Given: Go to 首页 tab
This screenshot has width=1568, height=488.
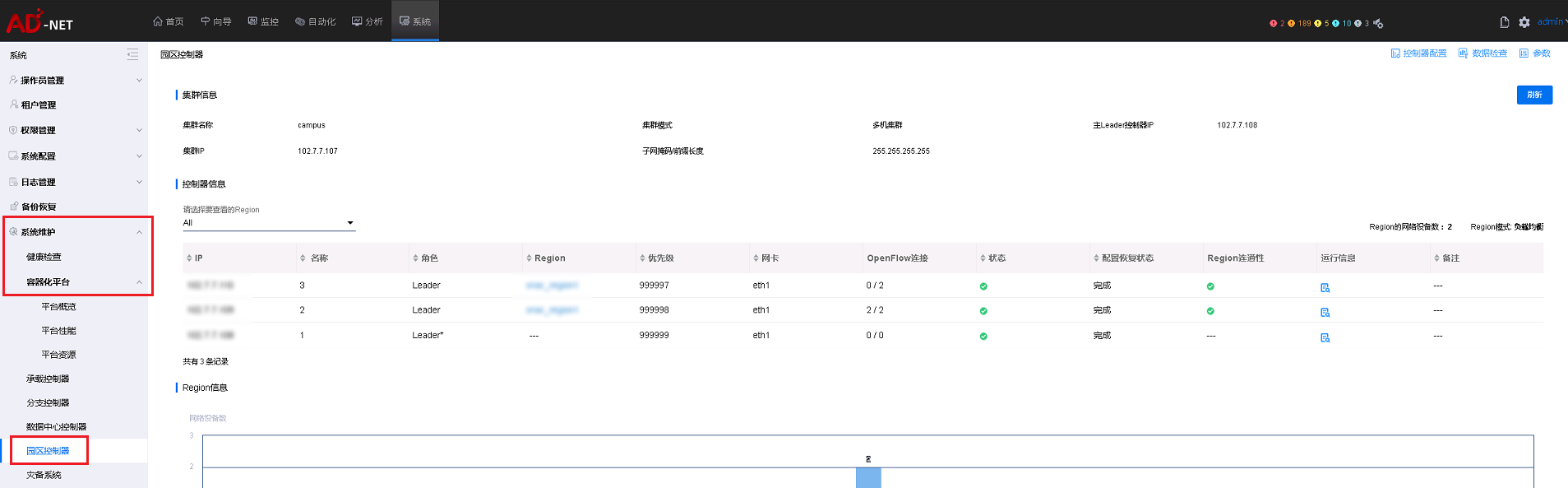Looking at the screenshot, I should [x=169, y=21].
